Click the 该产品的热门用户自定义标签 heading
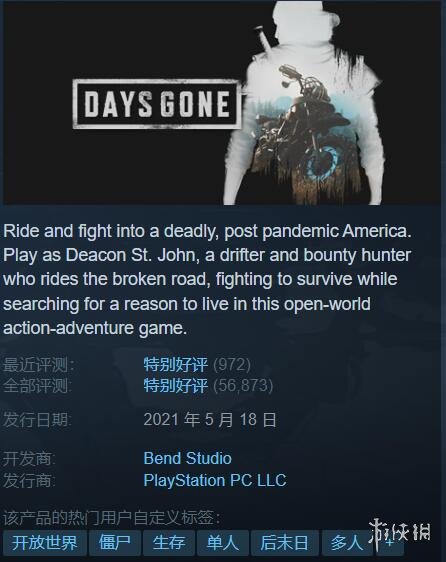Image resolution: width=446 pixels, height=562 pixels. (x=112, y=518)
